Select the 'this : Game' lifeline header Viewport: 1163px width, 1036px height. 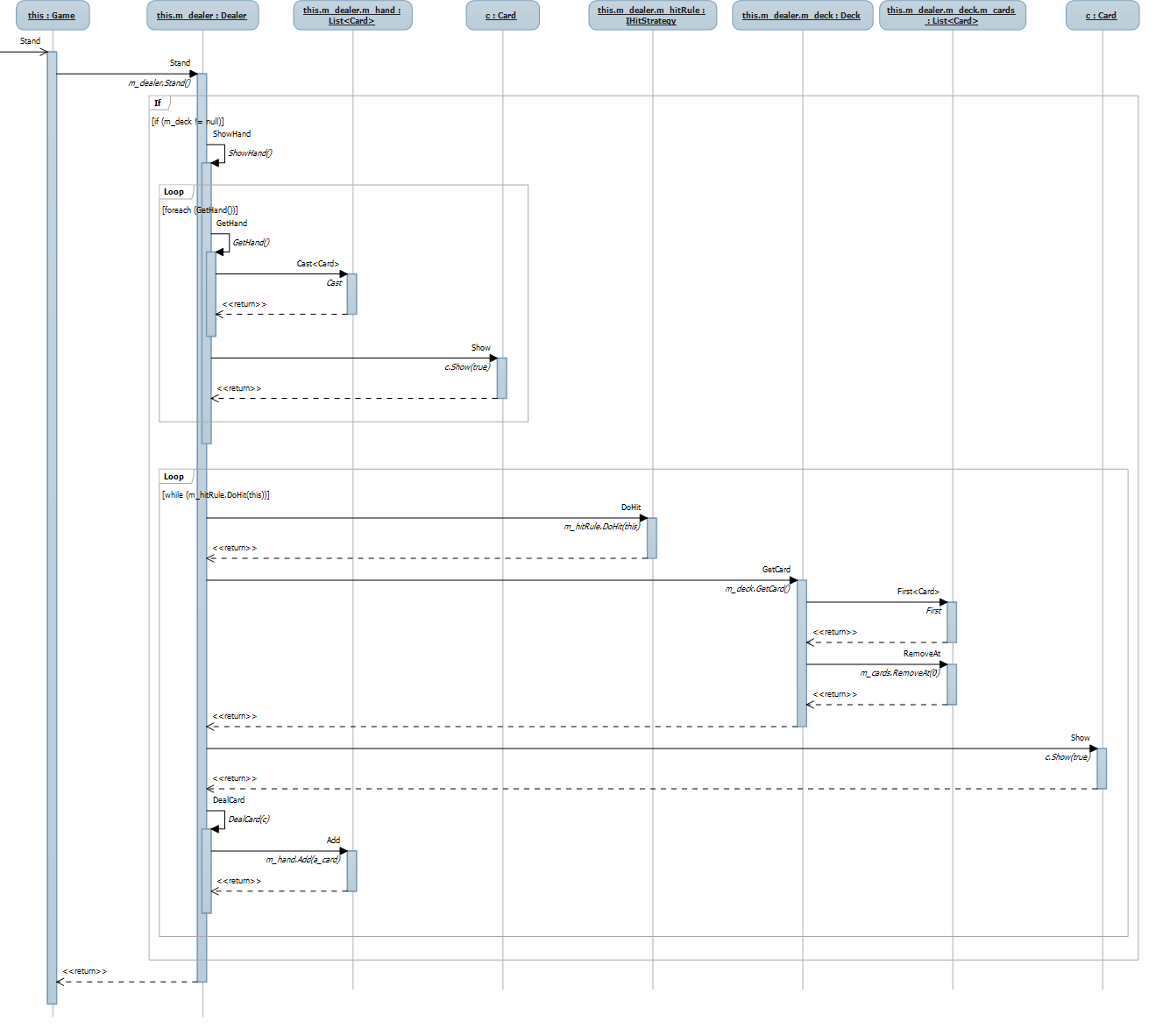click(x=53, y=16)
